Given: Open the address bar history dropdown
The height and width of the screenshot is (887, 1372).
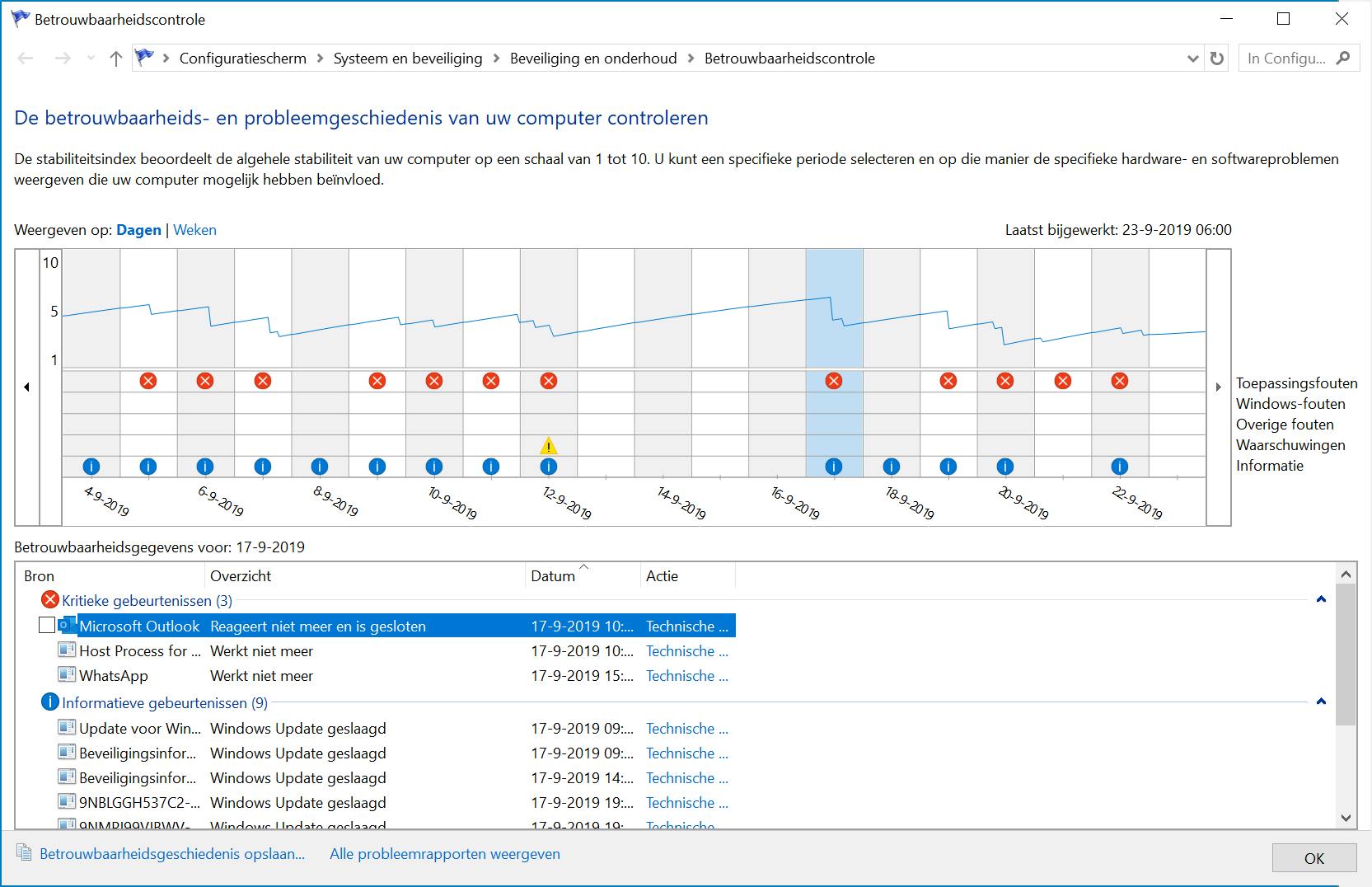Looking at the screenshot, I should tap(1192, 59).
